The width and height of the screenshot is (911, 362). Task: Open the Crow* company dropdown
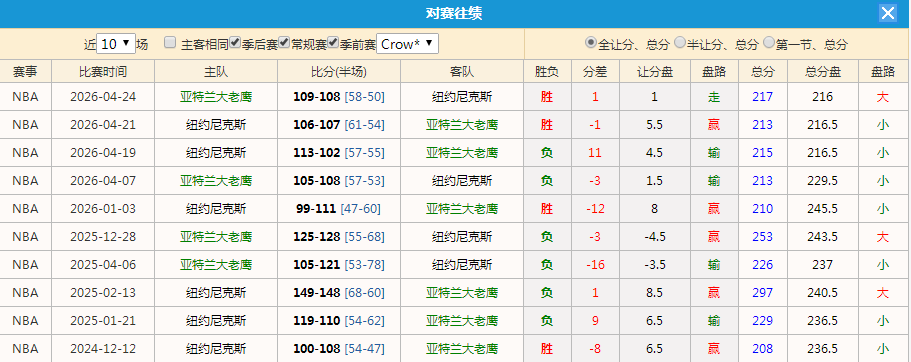(x=407, y=44)
